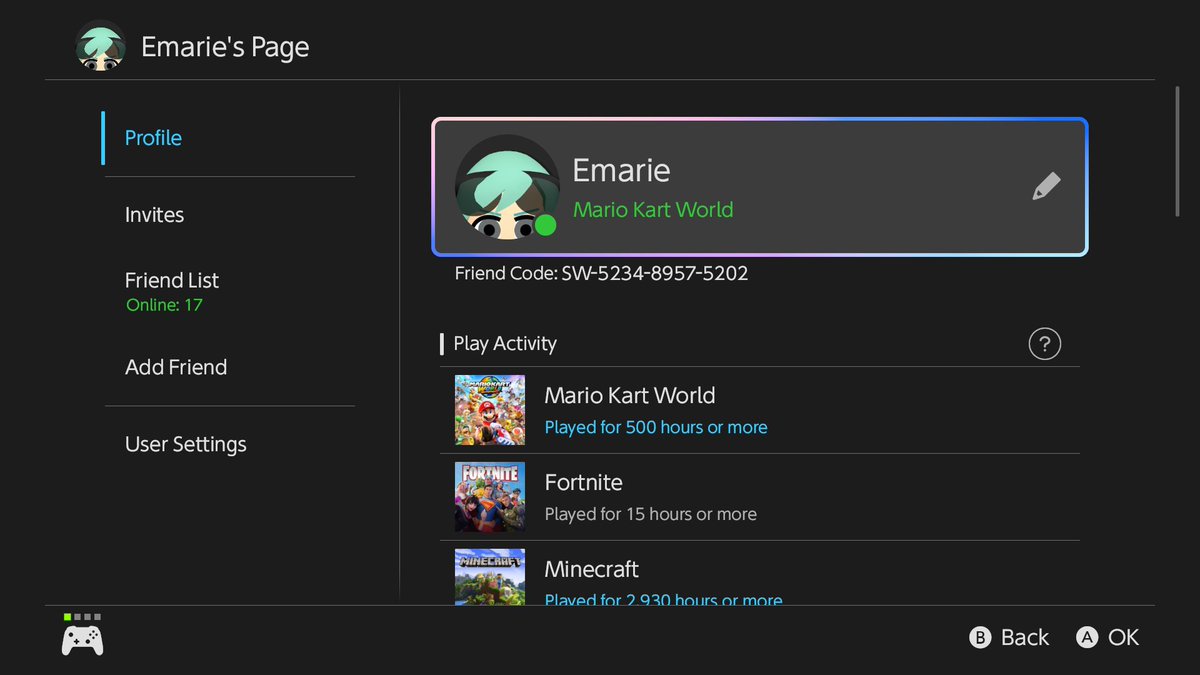The height and width of the screenshot is (675, 1200).
Task: Click the A button icon next to OK
Action: tap(1087, 637)
